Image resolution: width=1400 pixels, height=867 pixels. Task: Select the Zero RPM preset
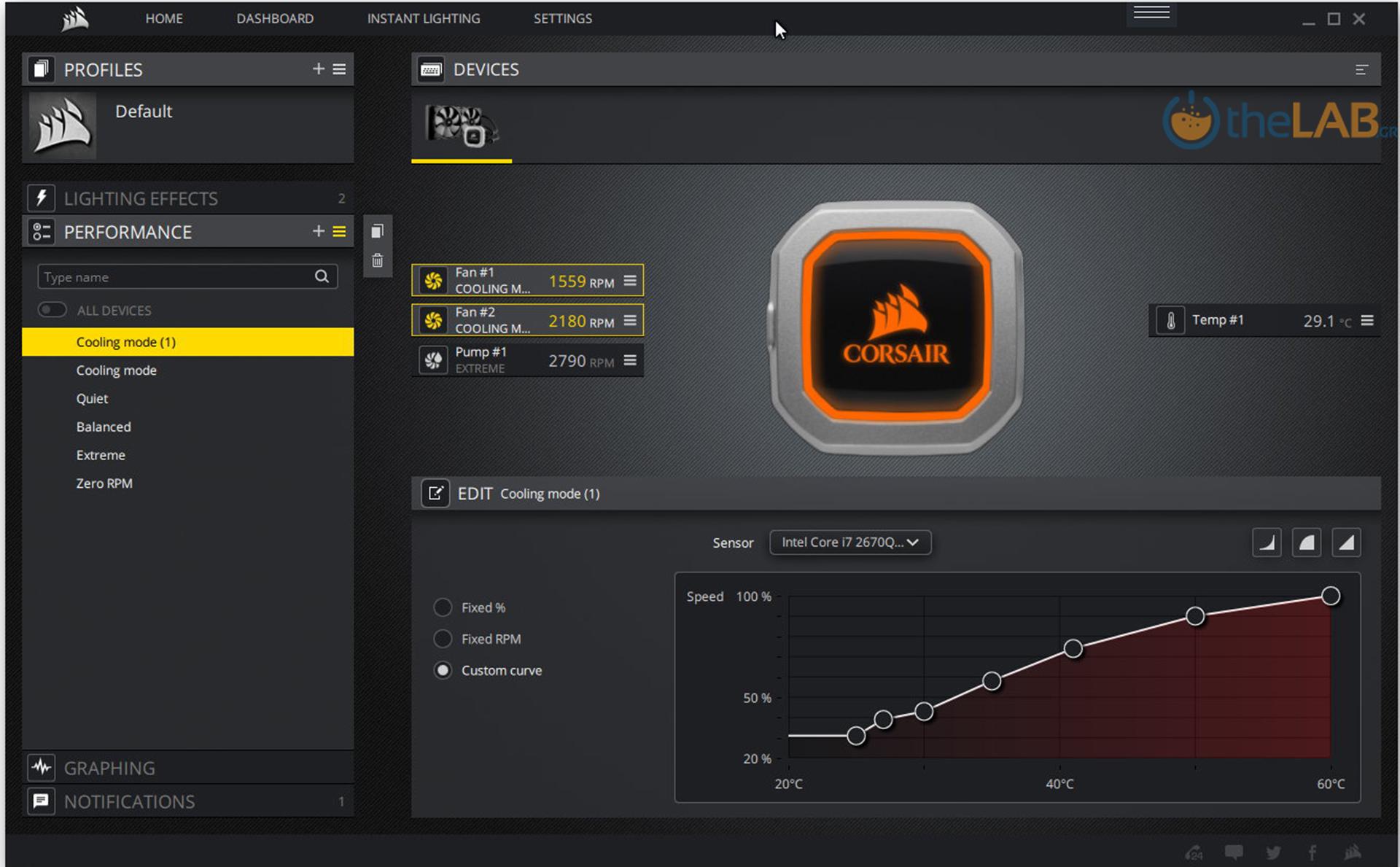104,483
